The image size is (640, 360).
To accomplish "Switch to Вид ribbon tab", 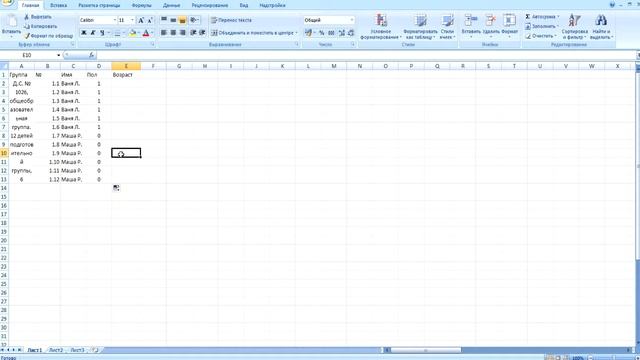I will [x=244, y=5].
